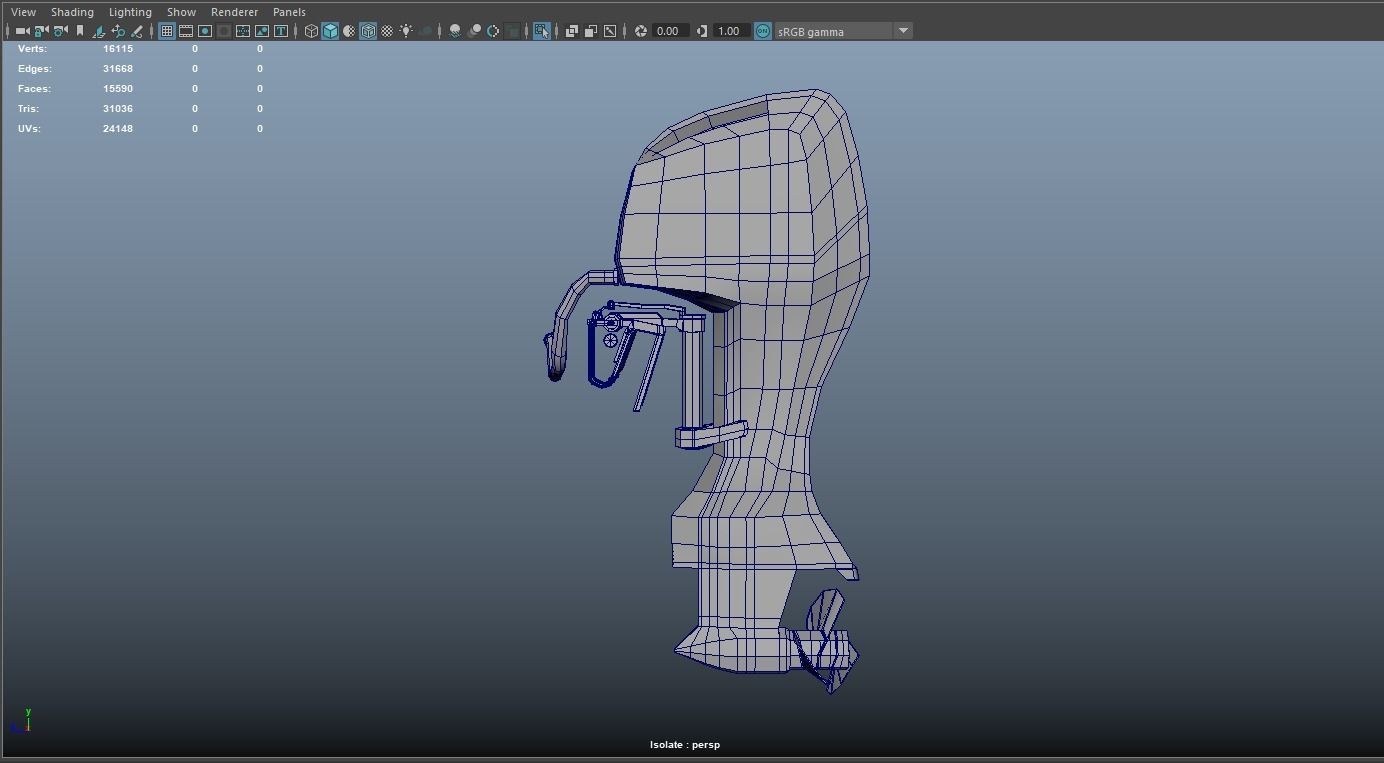This screenshot has width=1384, height=763.
Task: Toggle the Resolution Gate display
Action: coord(205,31)
